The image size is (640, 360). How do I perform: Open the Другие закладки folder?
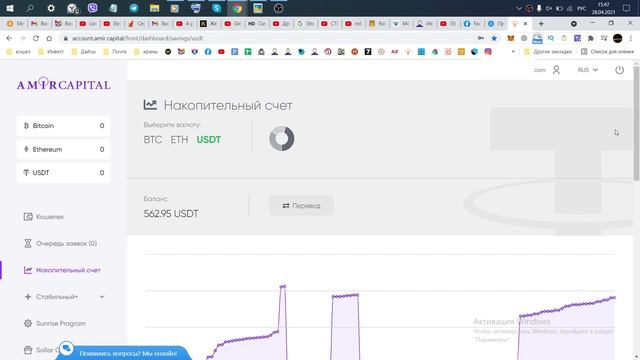coord(548,51)
